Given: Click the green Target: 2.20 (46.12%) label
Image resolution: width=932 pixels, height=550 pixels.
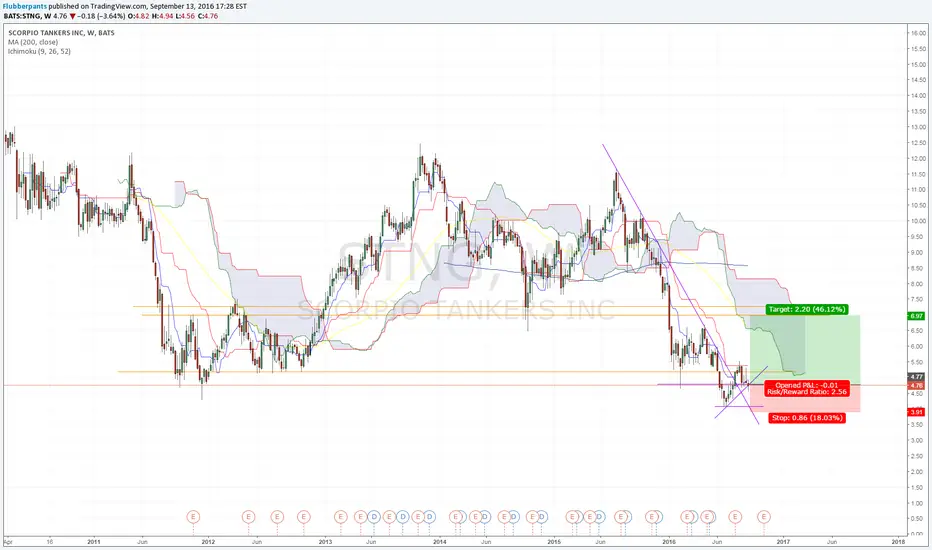Looking at the screenshot, I should (x=807, y=309).
